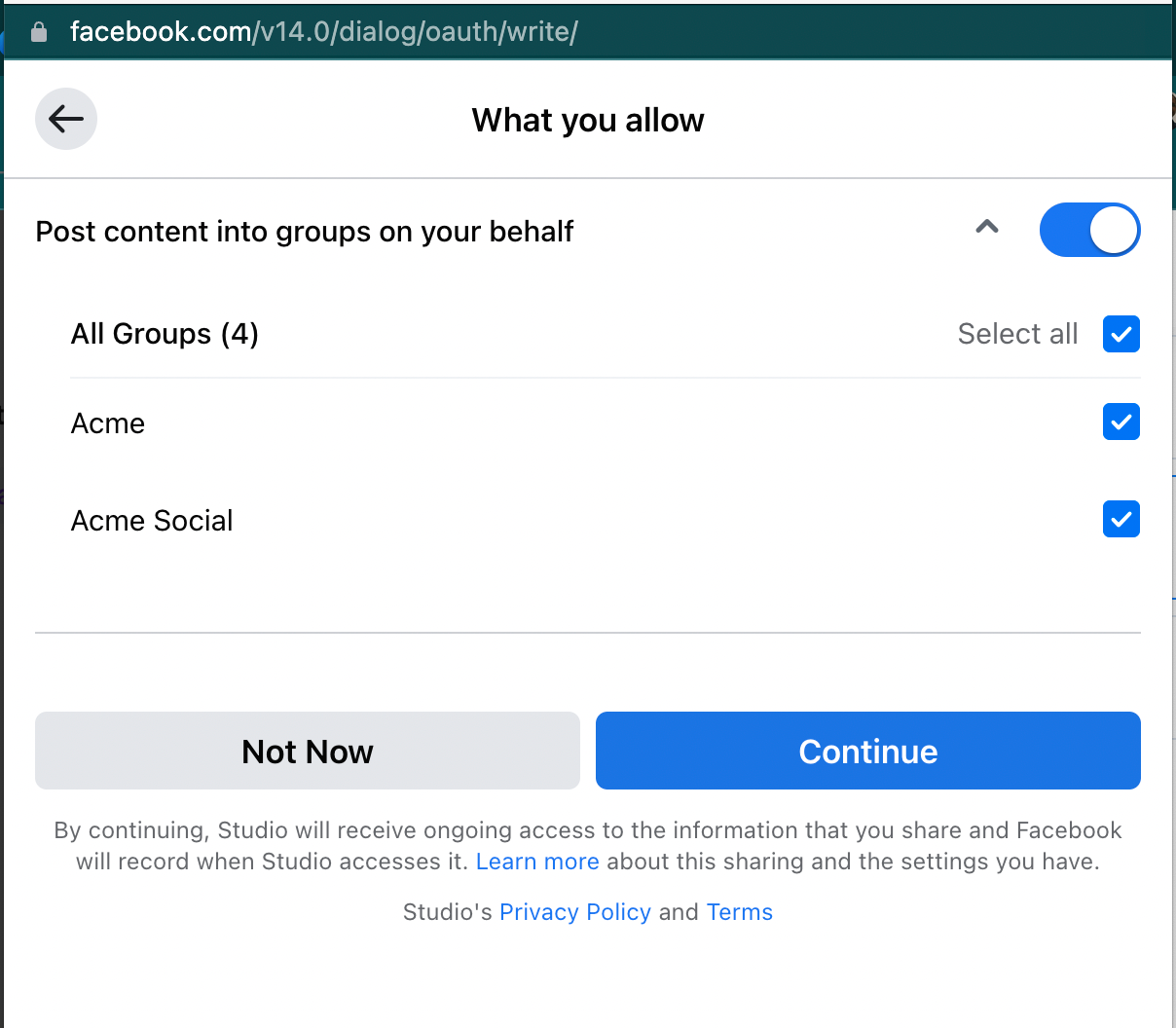Open Studio's Terms
Image resolution: width=1176 pixels, height=1028 pixels.
[x=739, y=912]
